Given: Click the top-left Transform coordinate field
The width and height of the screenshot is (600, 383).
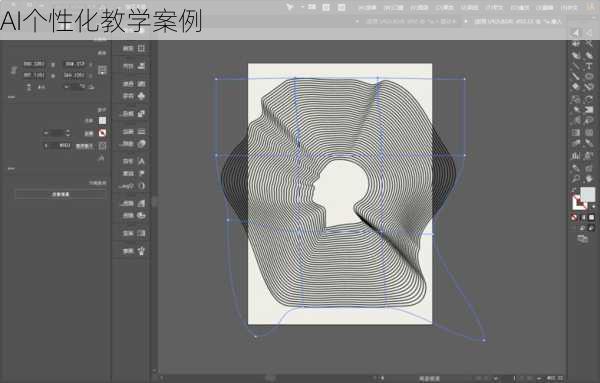Looking at the screenshot, I should coord(34,64).
